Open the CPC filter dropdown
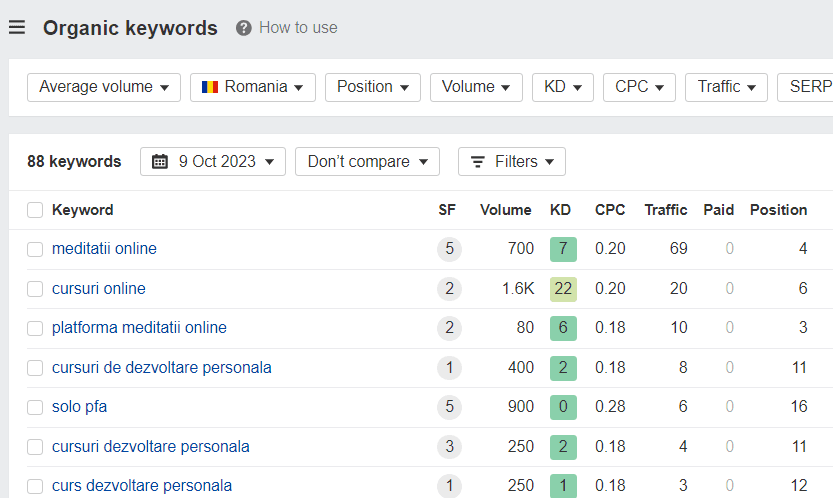This screenshot has width=833, height=498. pyautogui.click(x=639, y=87)
